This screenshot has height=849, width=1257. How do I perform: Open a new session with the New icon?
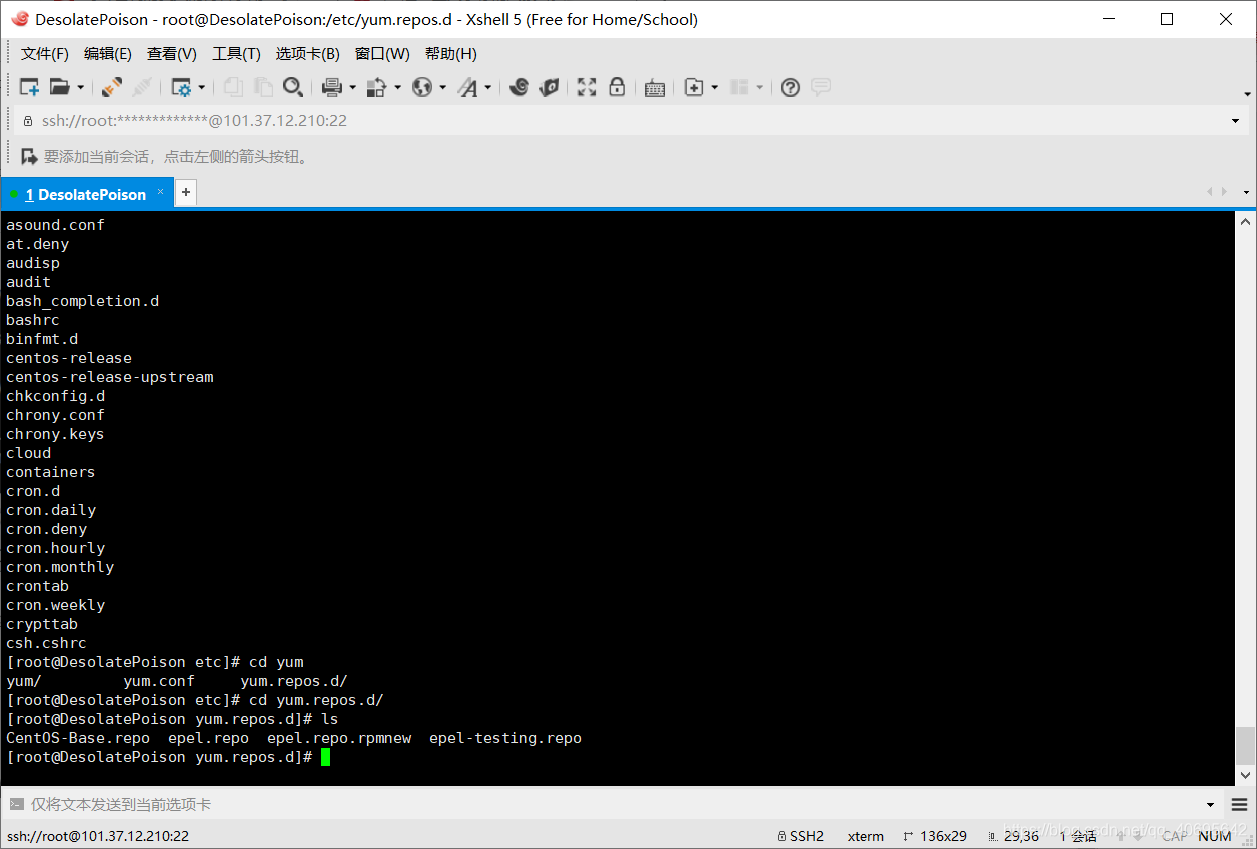[x=28, y=87]
